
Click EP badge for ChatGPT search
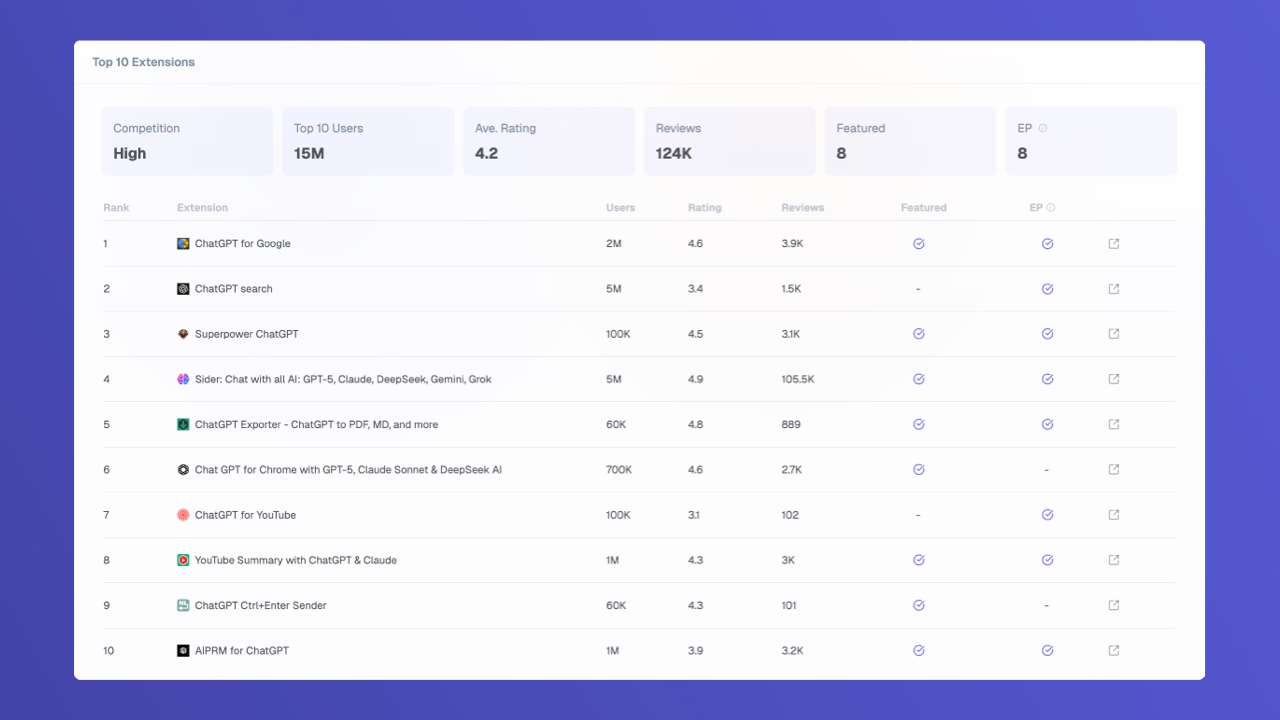pyautogui.click(x=1047, y=289)
